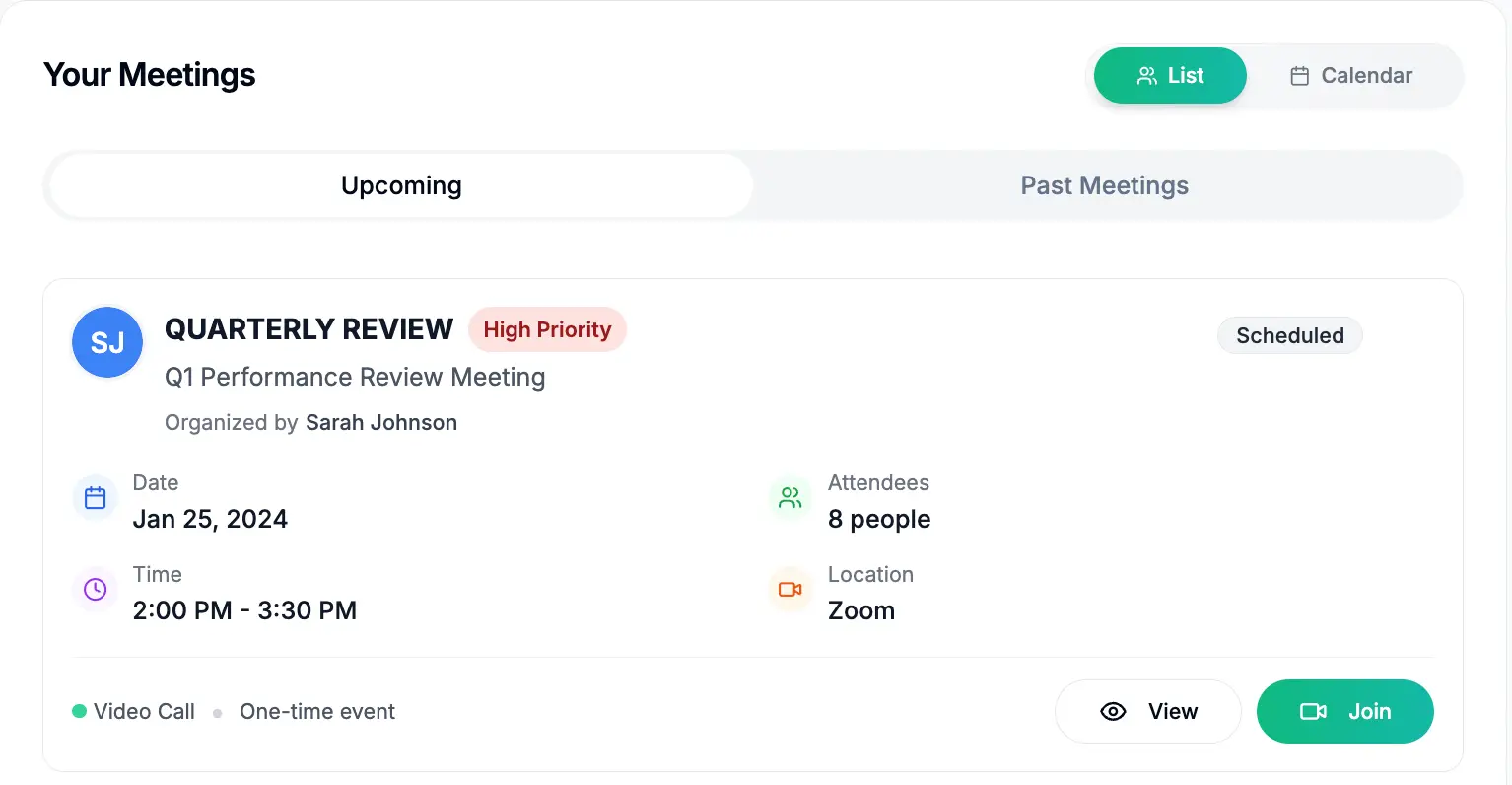Click the clock icon beside Time
Screen dimensions: 1512x785
[95, 589]
